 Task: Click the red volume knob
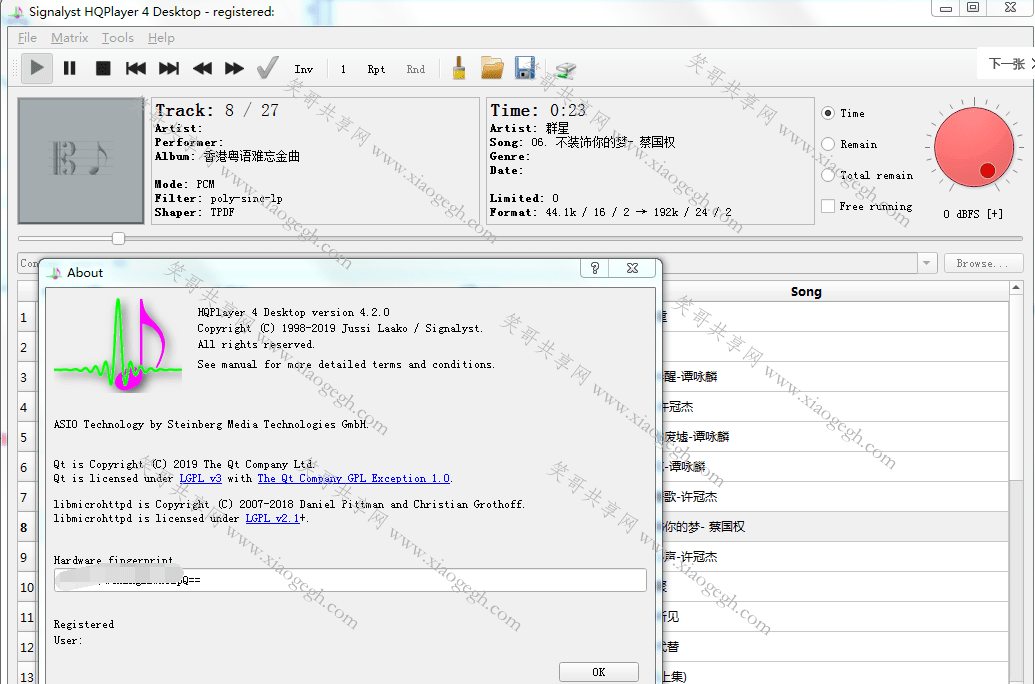pyautogui.click(x=974, y=147)
